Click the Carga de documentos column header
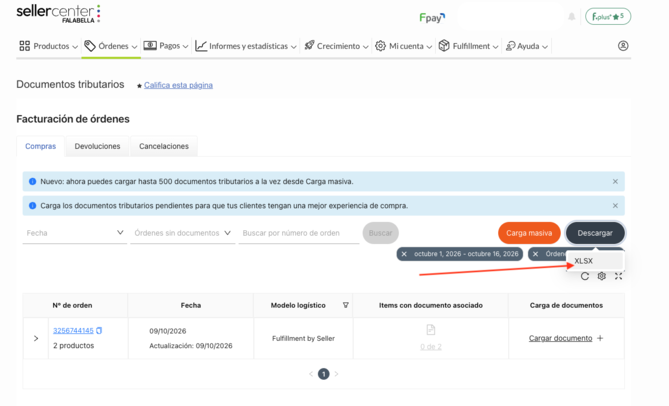Image resolution: width=669 pixels, height=406 pixels. click(x=566, y=305)
